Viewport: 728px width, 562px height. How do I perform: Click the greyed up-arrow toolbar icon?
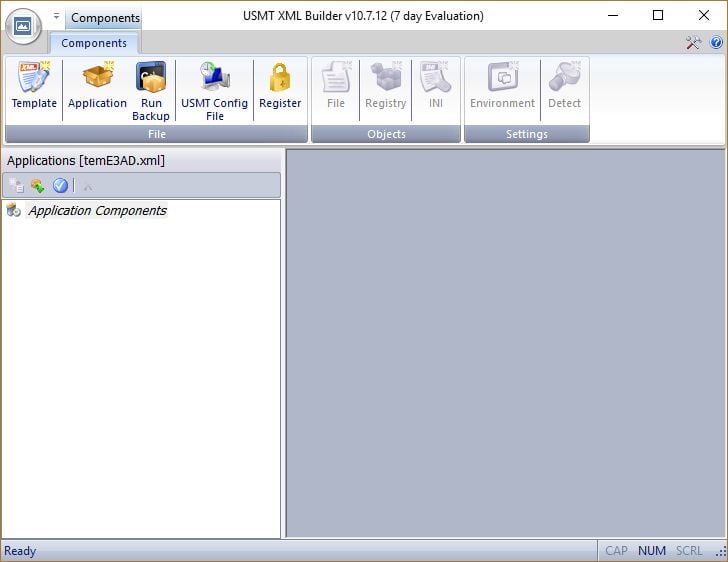pos(88,186)
